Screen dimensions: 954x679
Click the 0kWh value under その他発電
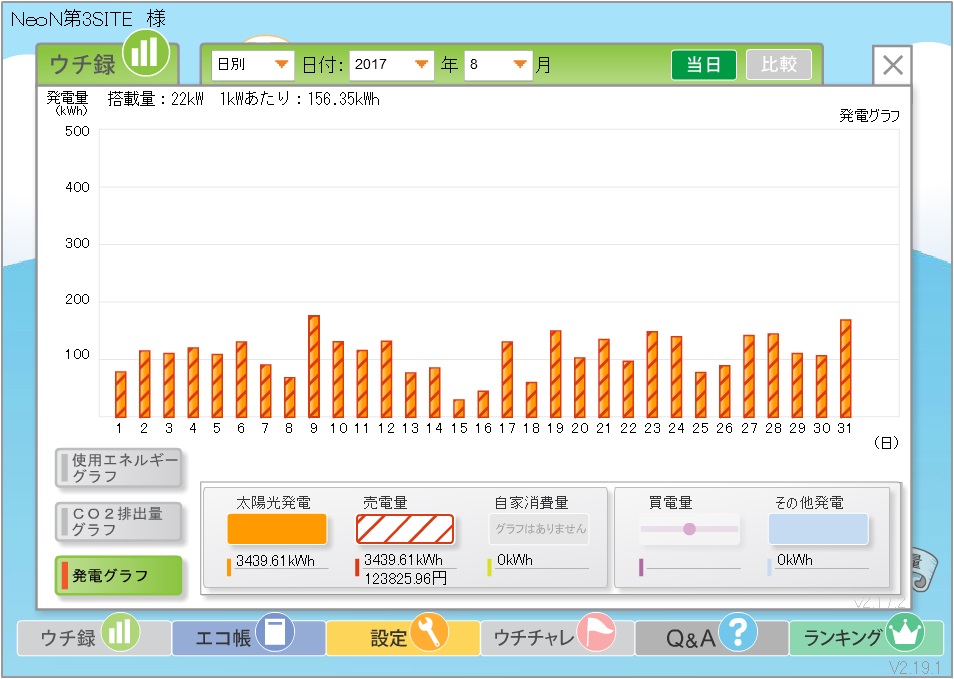pos(795,560)
